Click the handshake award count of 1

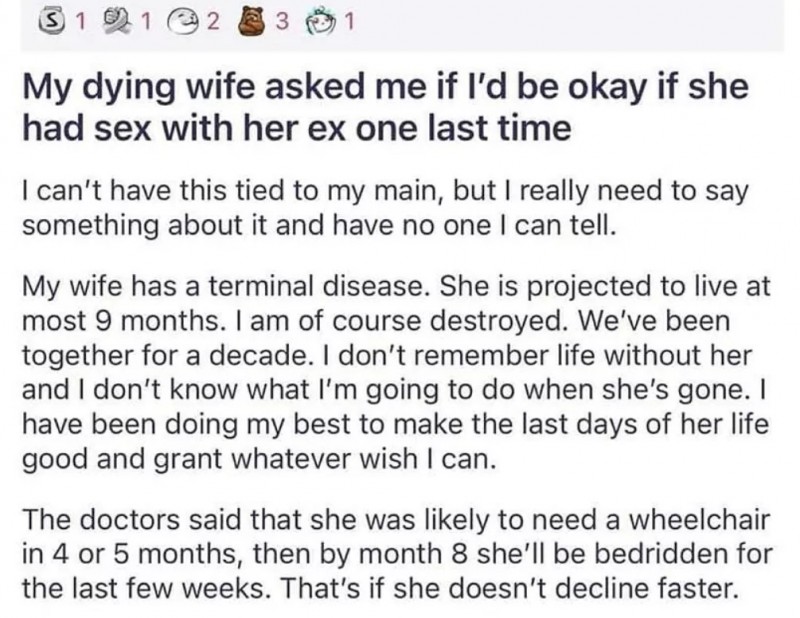click(x=146, y=22)
